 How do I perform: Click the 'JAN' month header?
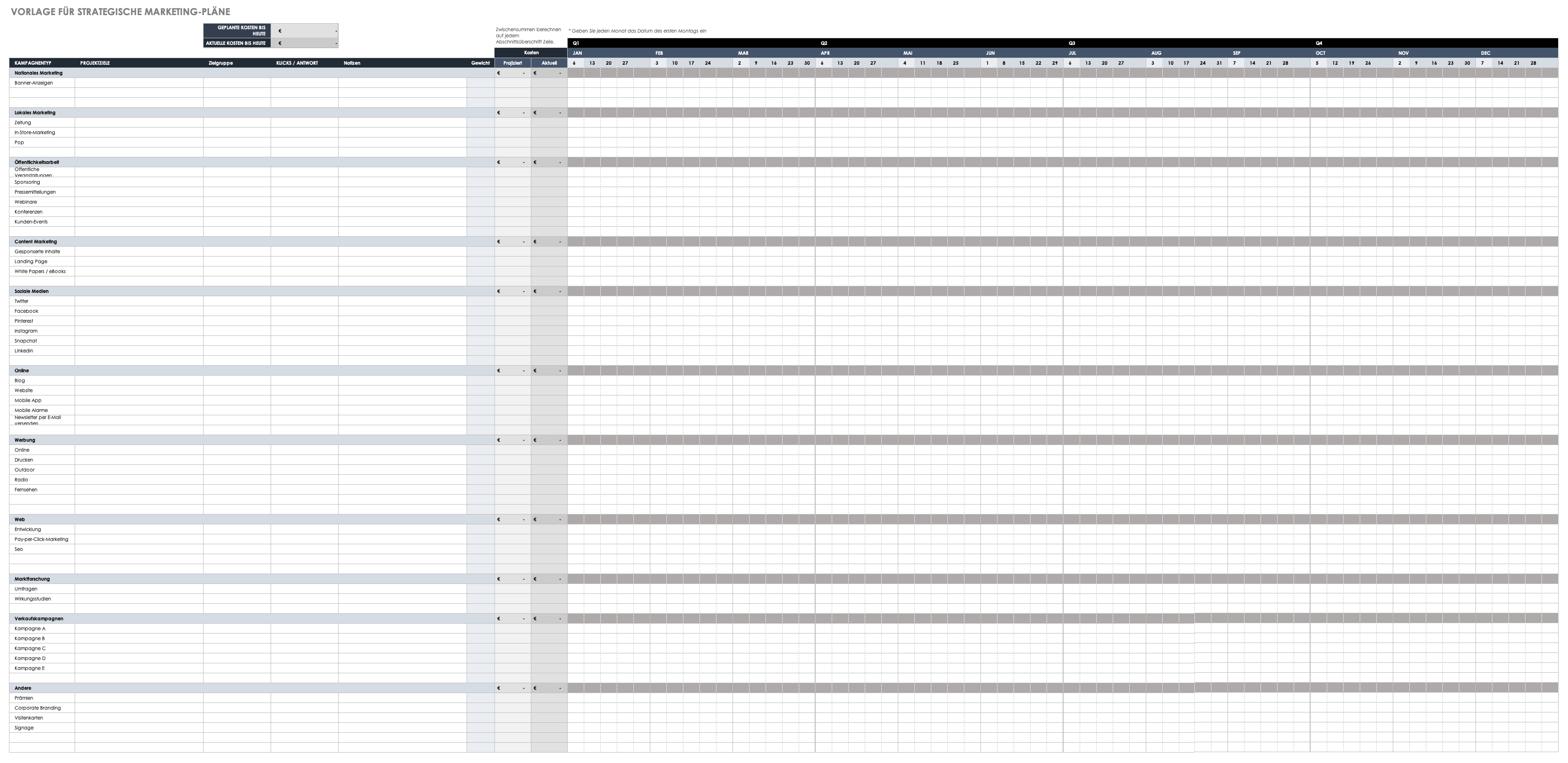click(609, 53)
